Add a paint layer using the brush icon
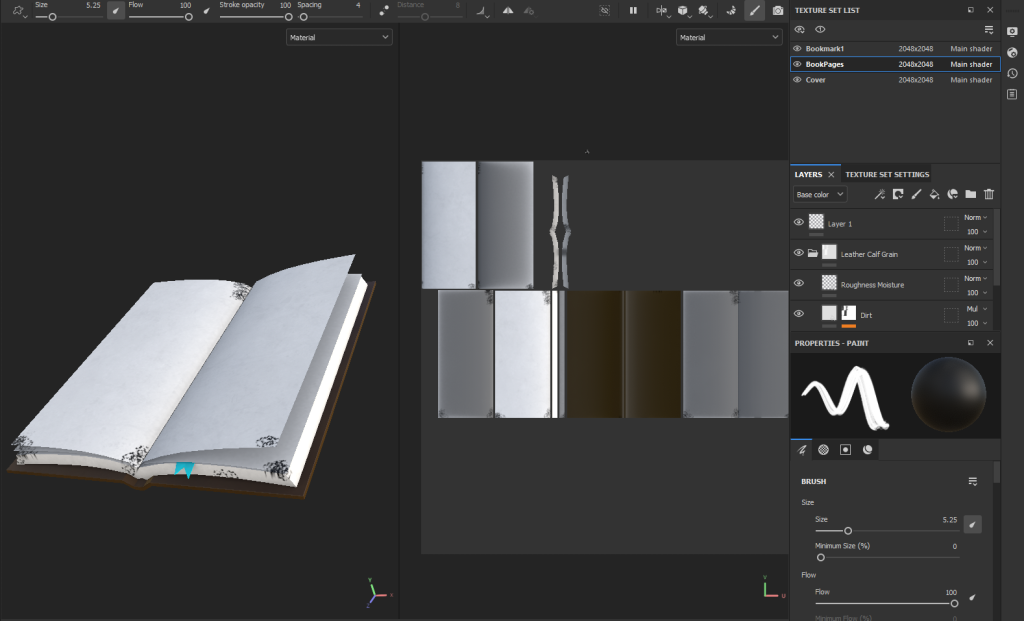The image size is (1024, 621). [x=916, y=195]
